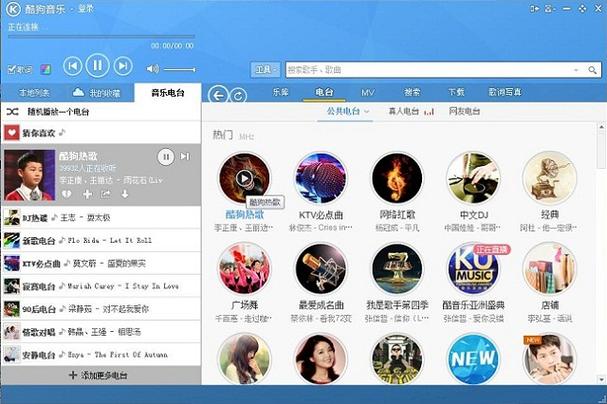
Task: Select the 情歌对唱 station row
Action: 101,332
